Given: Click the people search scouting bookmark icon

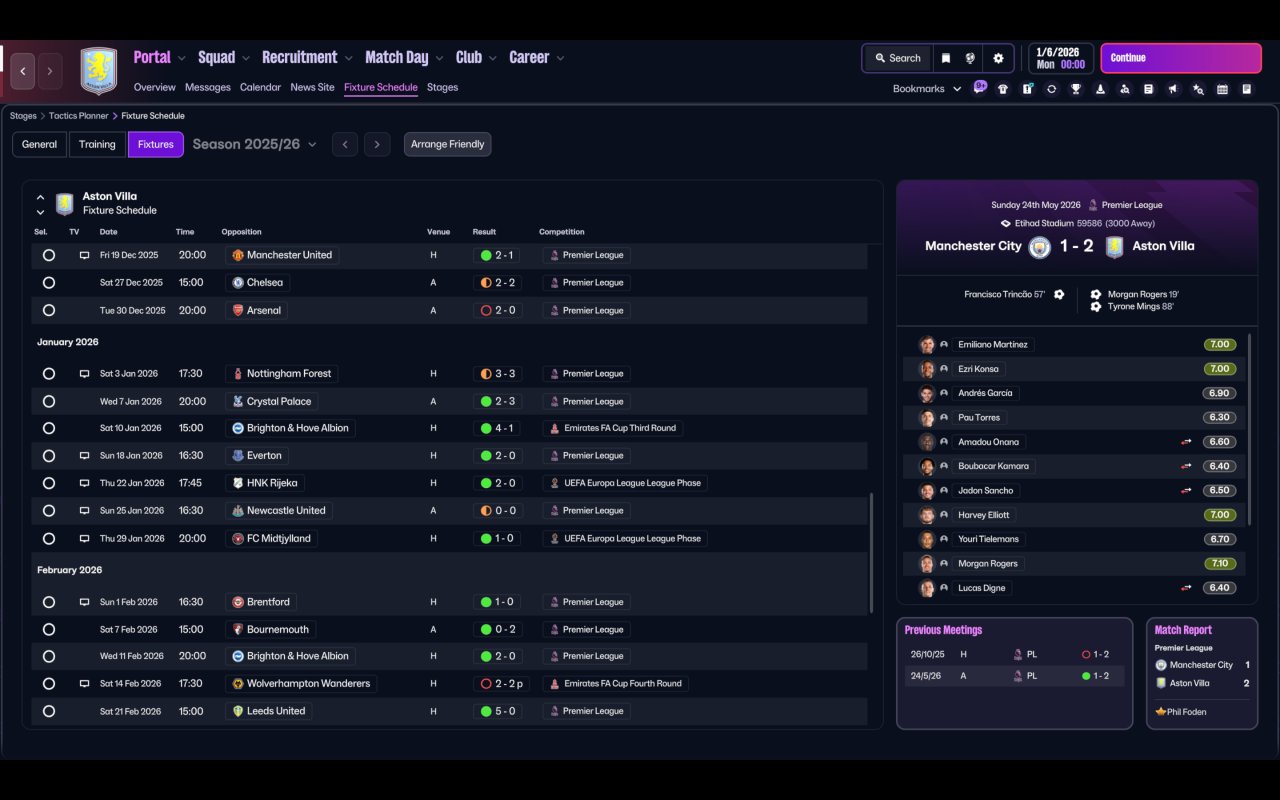Looking at the screenshot, I should pyautogui.click(x=1125, y=89).
